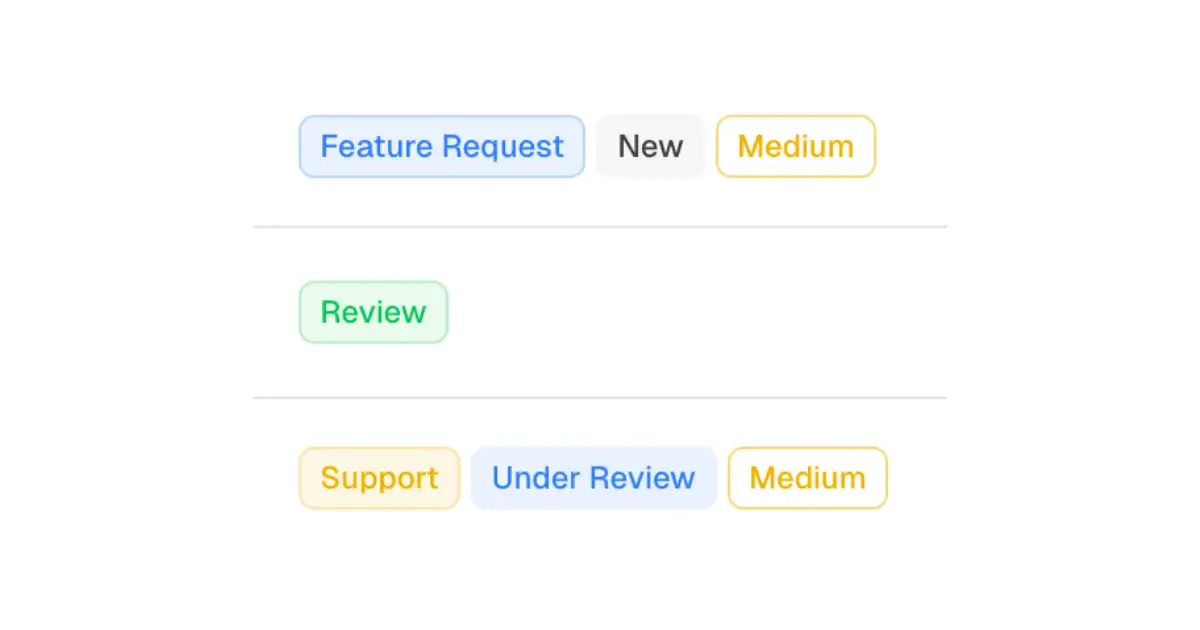Tap the tag to the left of New
This screenshot has width=1200, height=630.
click(441, 147)
